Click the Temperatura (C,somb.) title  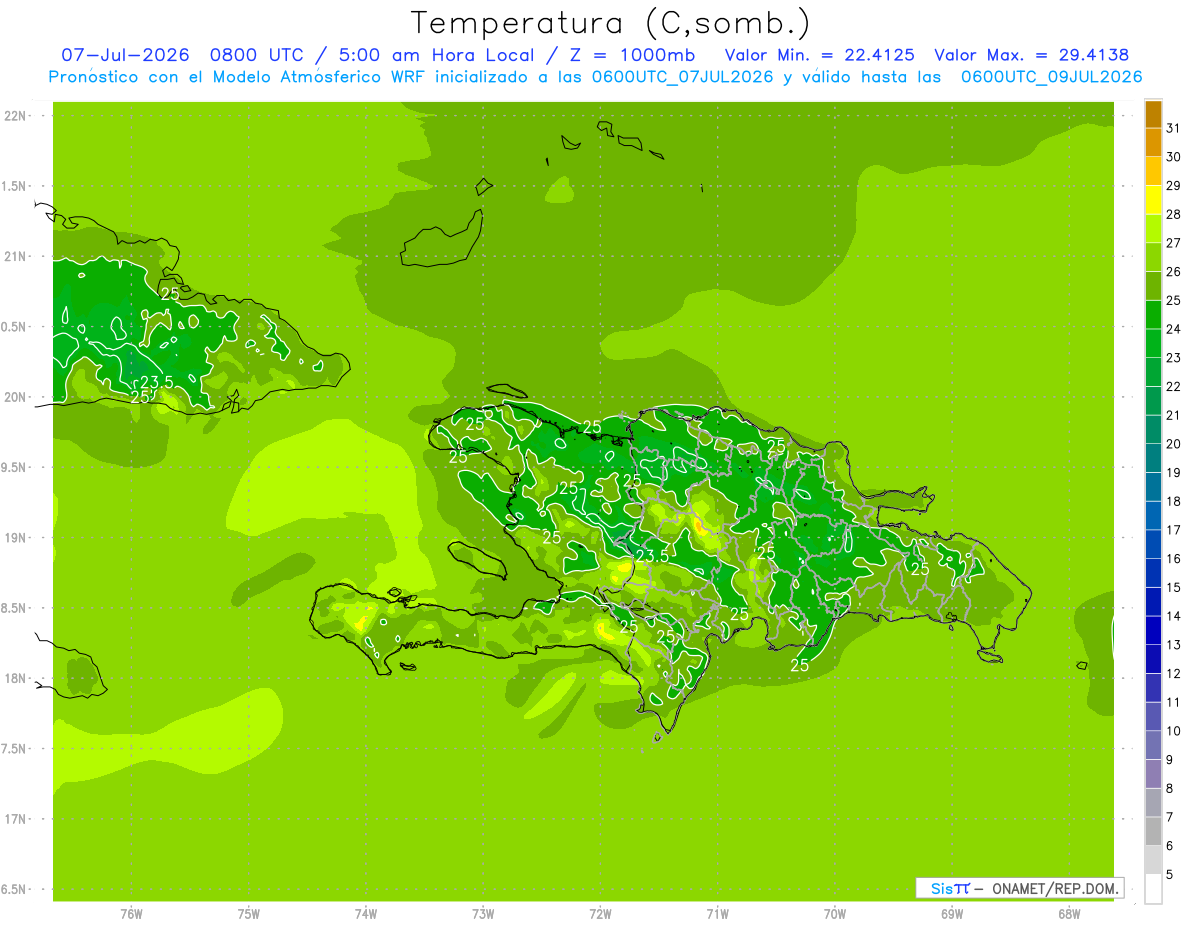tap(611, 23)
